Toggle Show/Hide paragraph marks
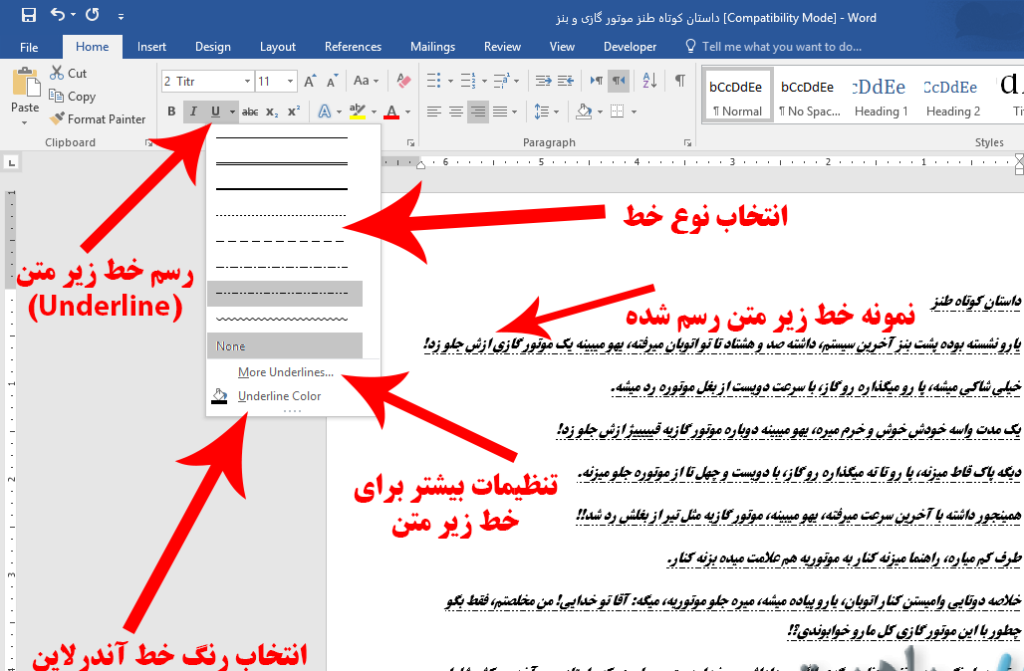This screenshot has height=671, width=1024. (x=679, y=81)
